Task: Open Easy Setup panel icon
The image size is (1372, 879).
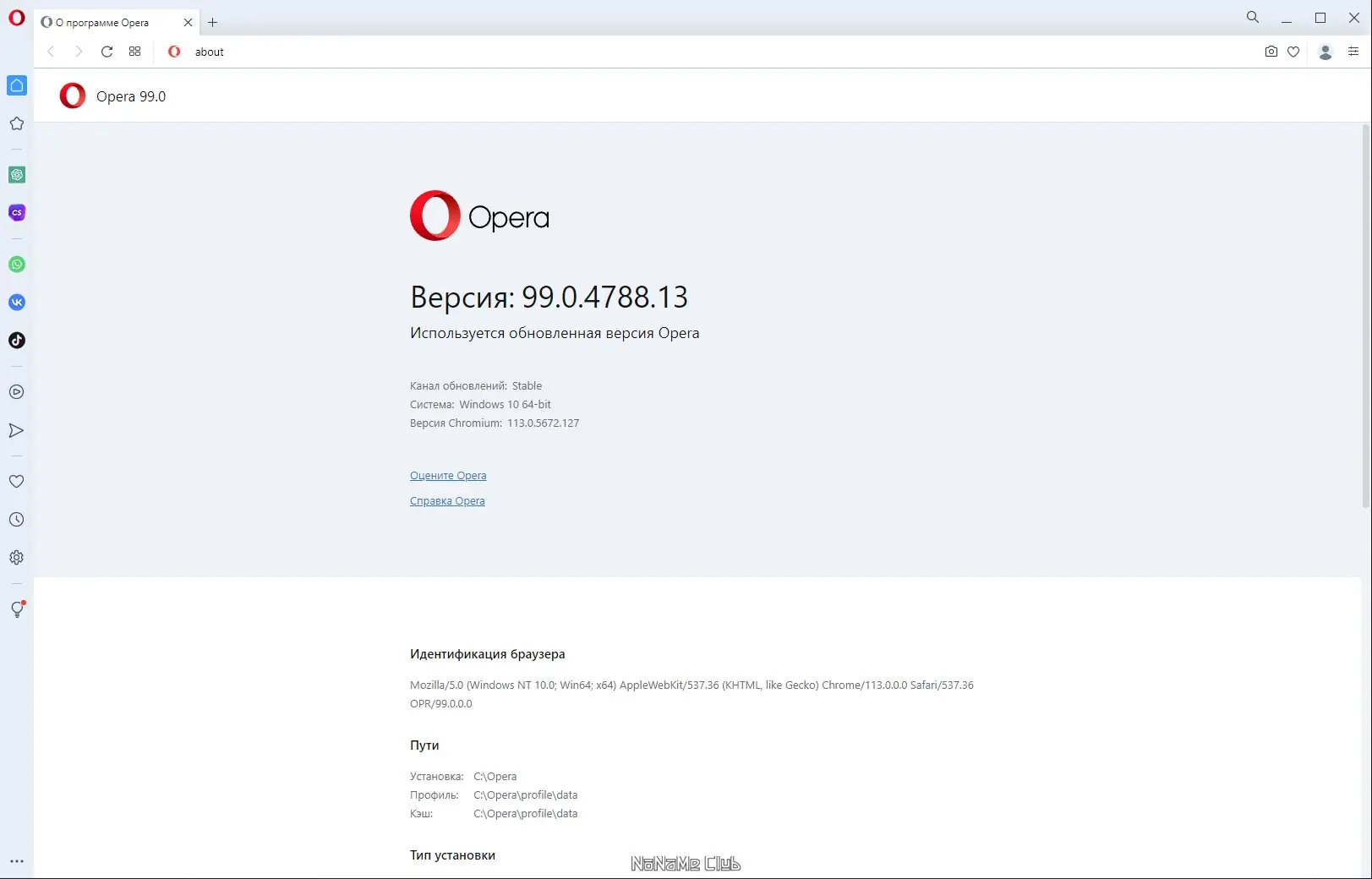Action: pyautogui.click(x=1353, y=52)
